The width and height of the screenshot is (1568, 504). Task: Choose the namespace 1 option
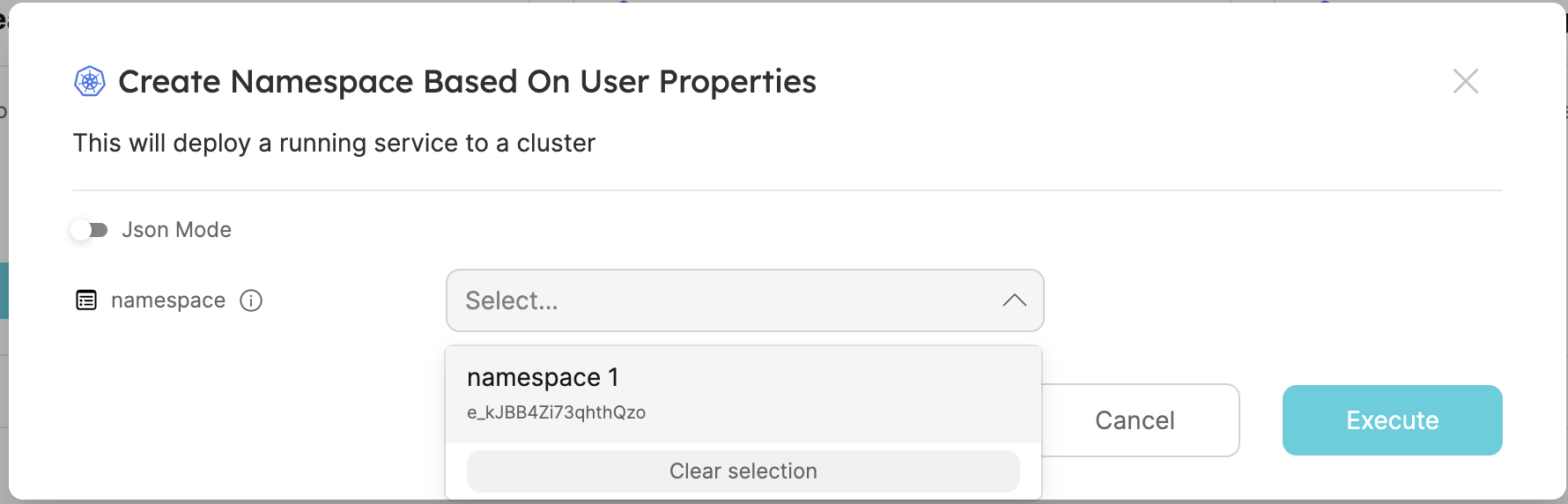point(543,378)
